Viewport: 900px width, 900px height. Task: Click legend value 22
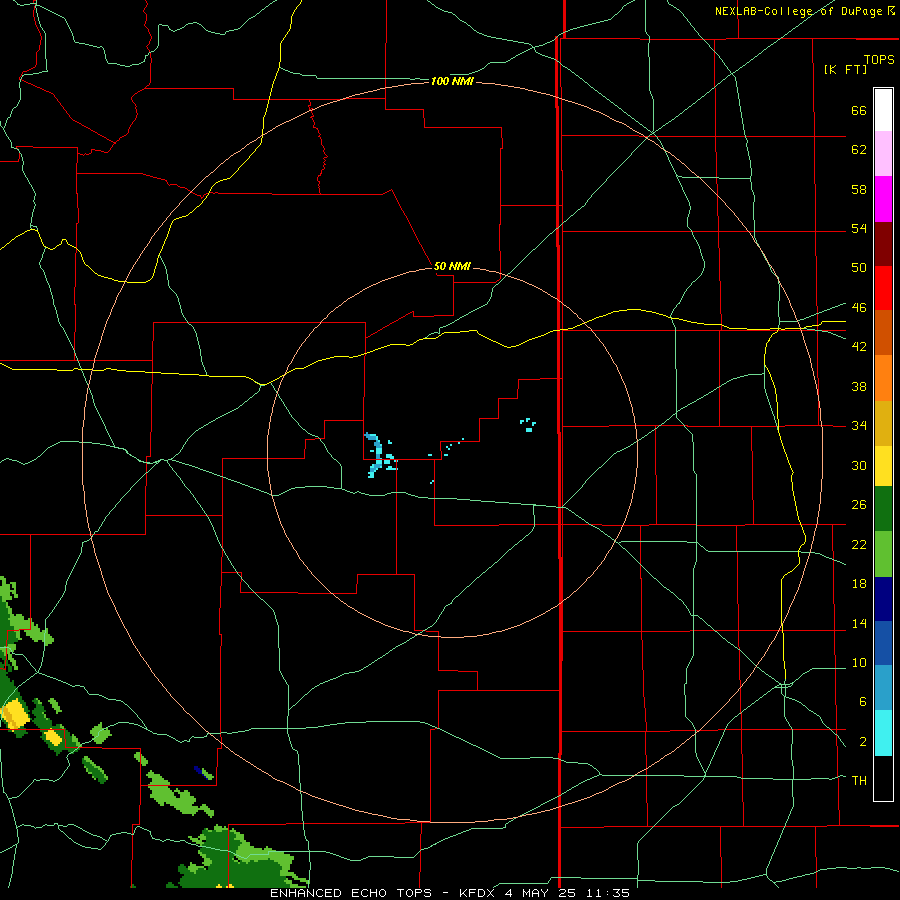click(x=859, y=544)
